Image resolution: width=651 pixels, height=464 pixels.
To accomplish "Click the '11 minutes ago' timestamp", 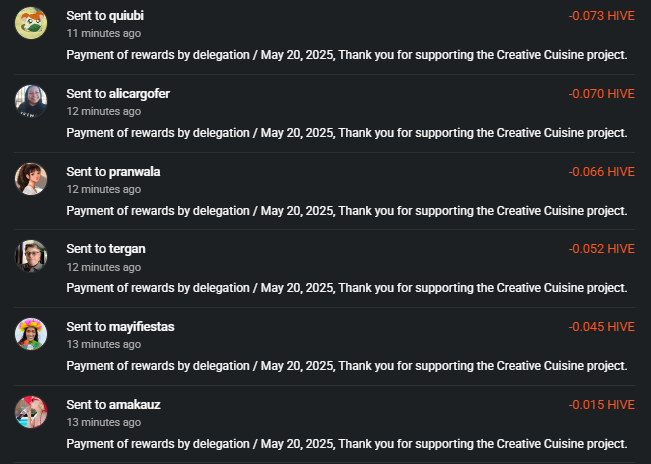I will 104,33.
